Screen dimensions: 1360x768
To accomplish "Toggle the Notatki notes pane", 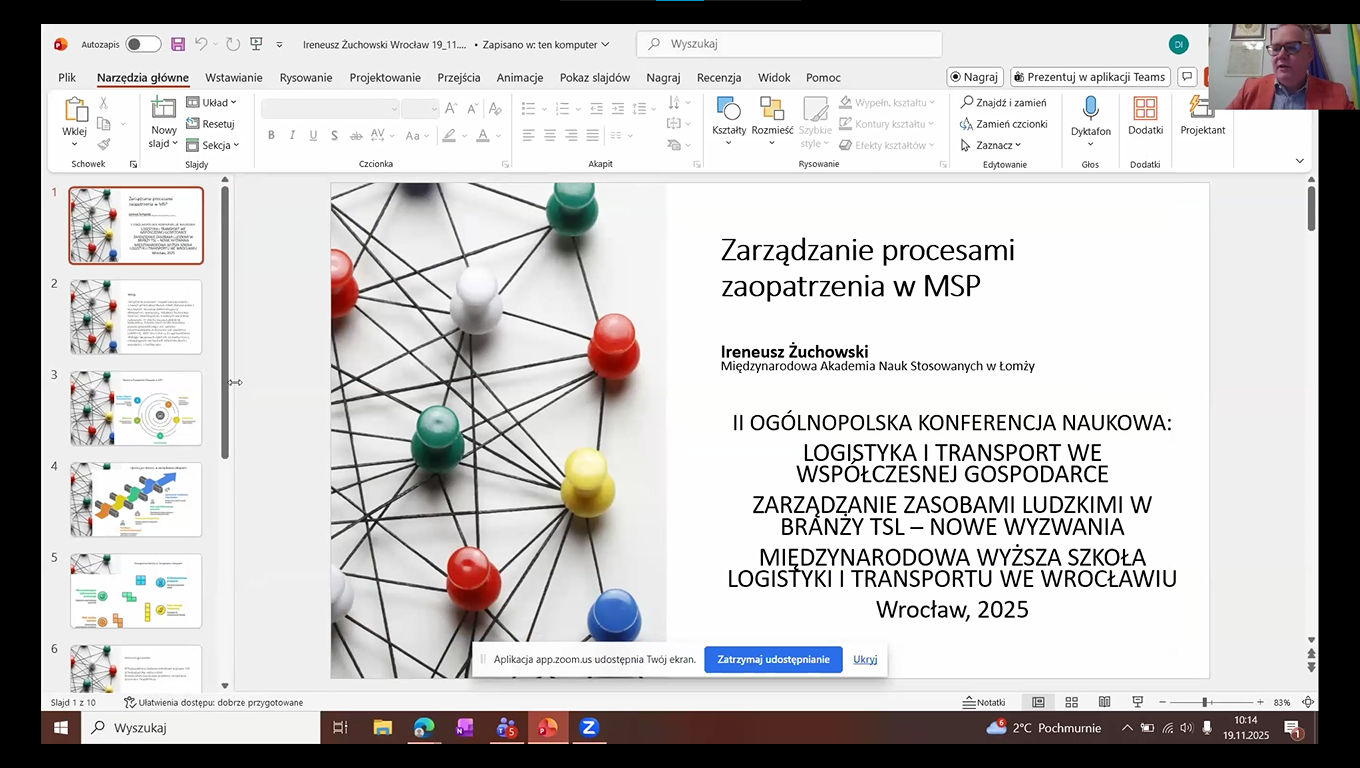I will pyautogui.click(x=984, y=702).
